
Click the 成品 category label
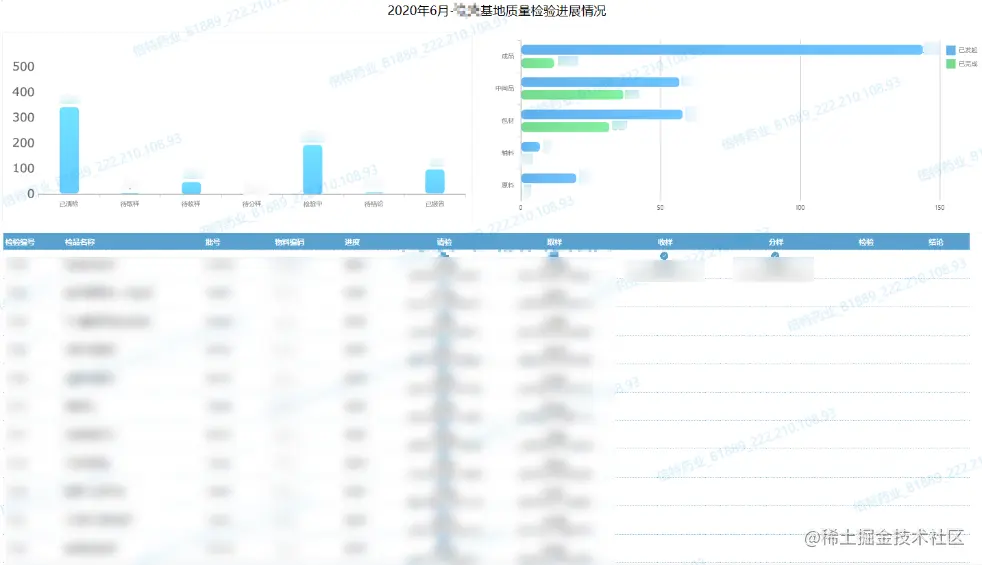click(x=507, y=56)
